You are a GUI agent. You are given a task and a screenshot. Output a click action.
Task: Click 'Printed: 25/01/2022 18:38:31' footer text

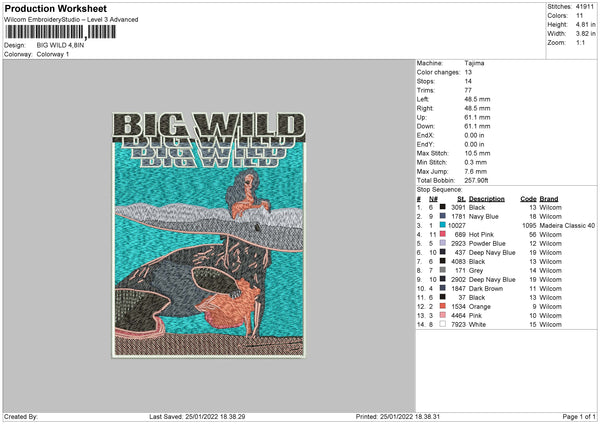(x=398, y=417)
